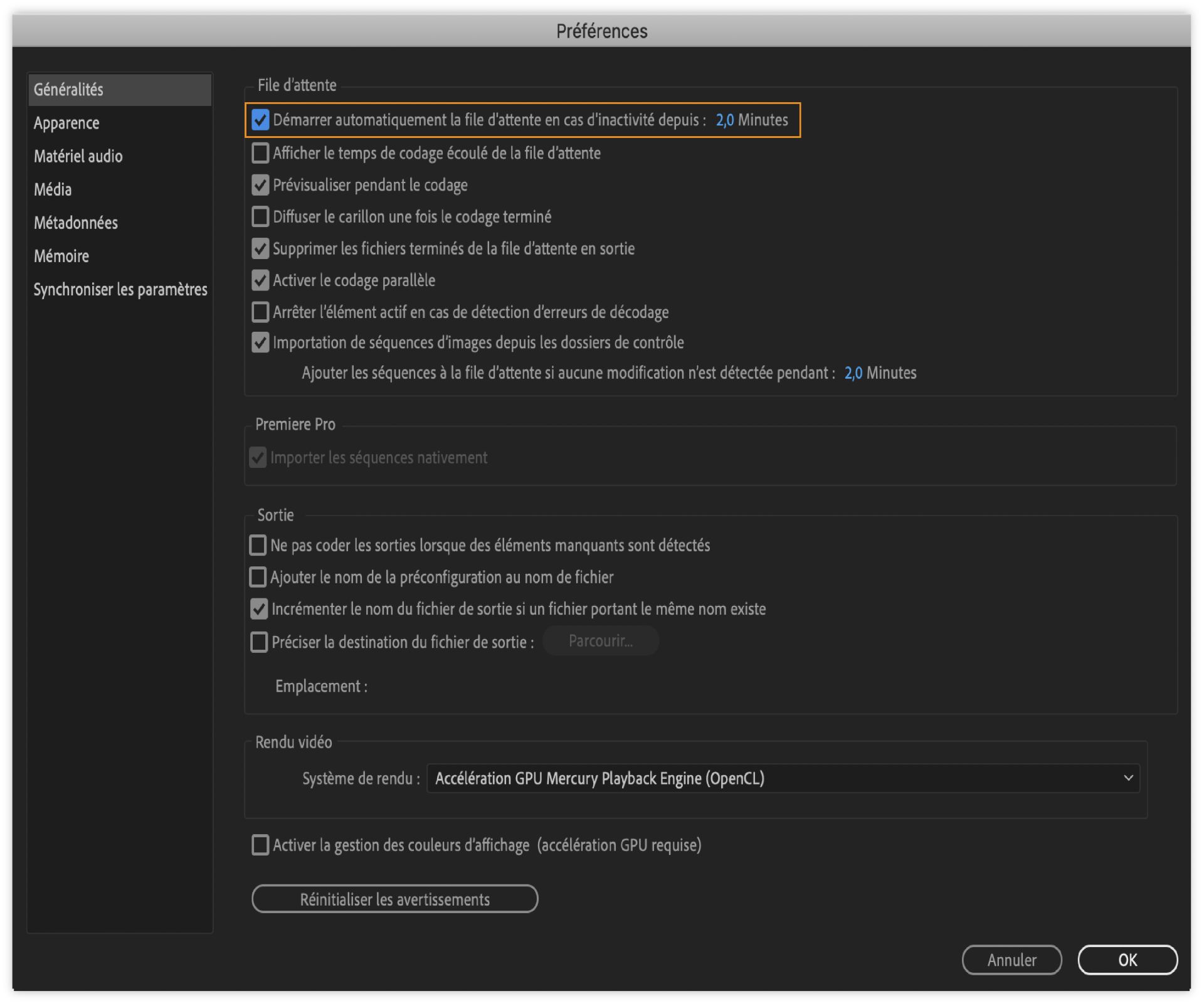Switch to the Média preferences section
Image resolution: width=1204 pixels, height=1006 pixels.
click(53, 189)
